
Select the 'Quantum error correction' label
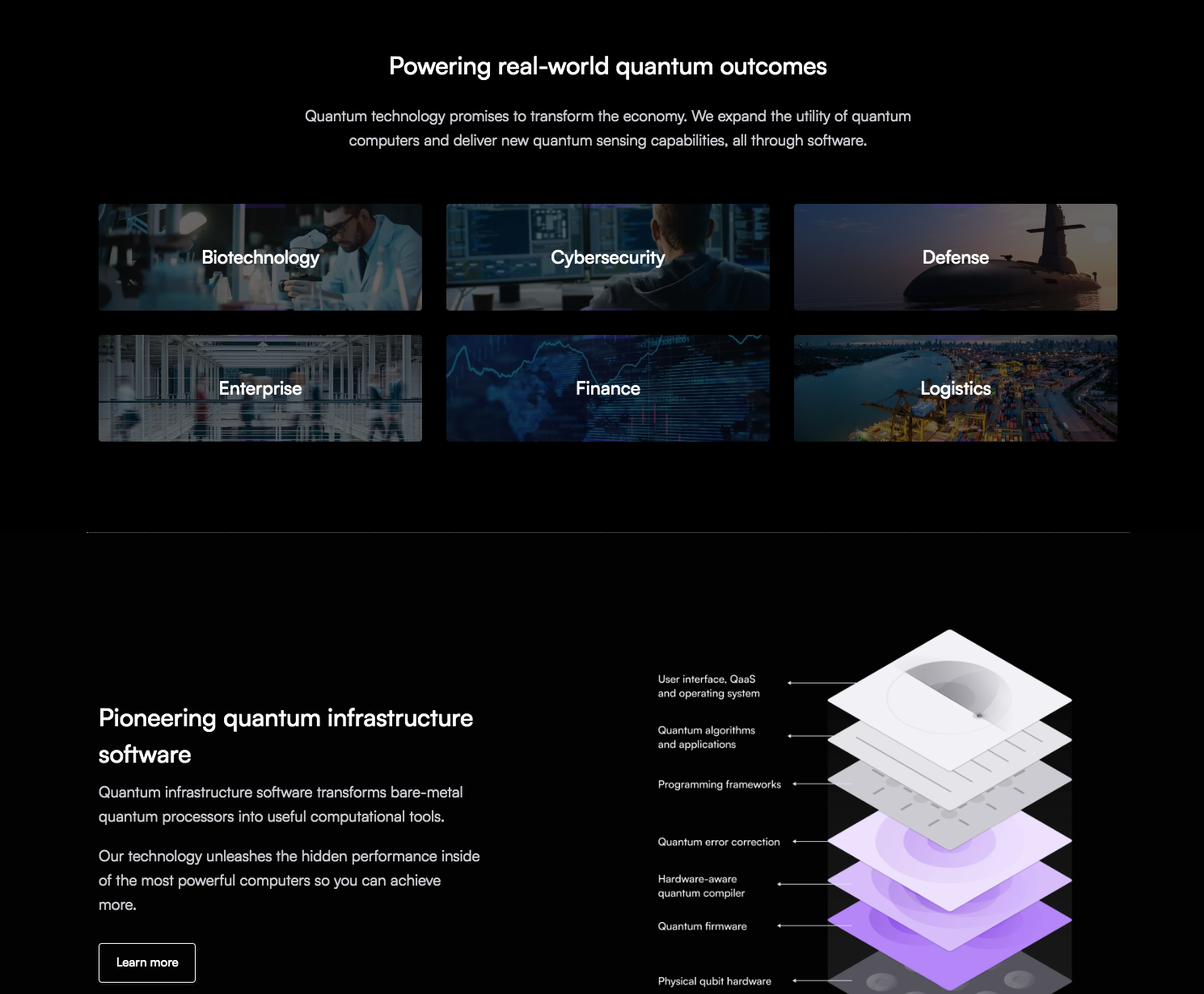[718, 842]
